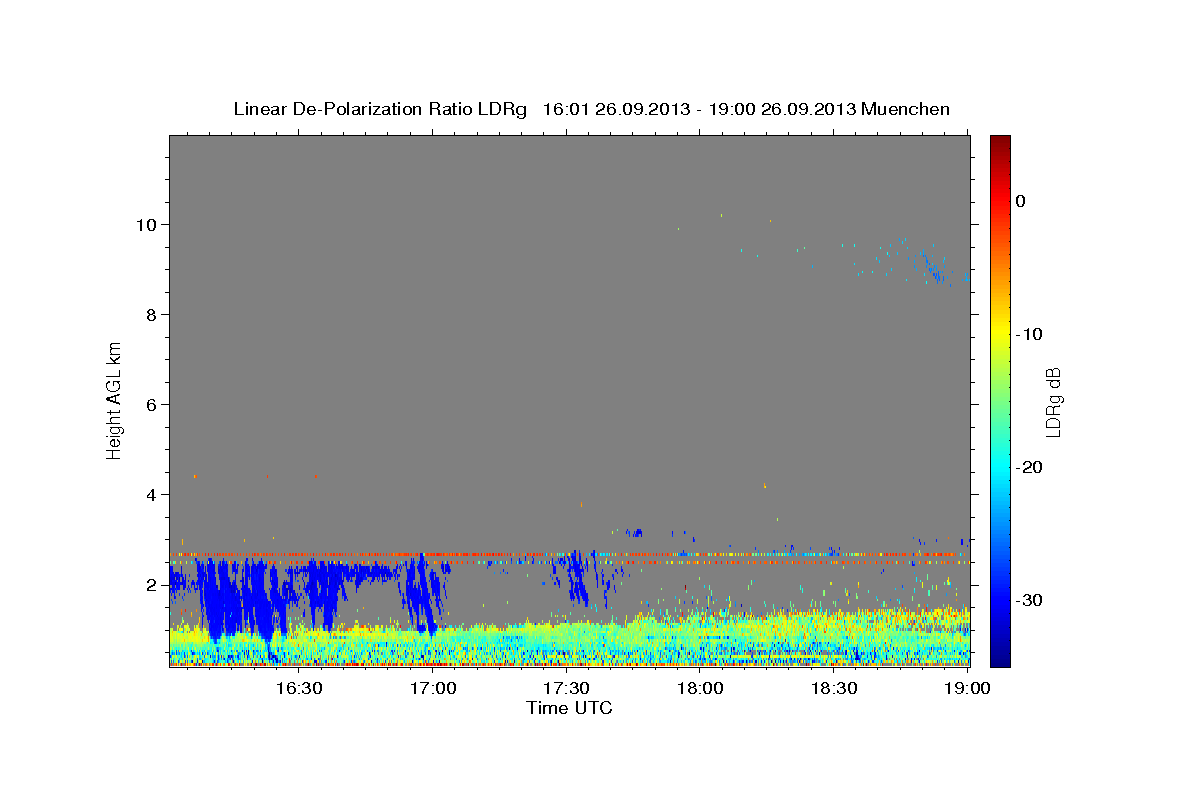Screen dimensions: 1200x800
Task: Click the 'Time UTC' axis label
Action: [569, 708]
